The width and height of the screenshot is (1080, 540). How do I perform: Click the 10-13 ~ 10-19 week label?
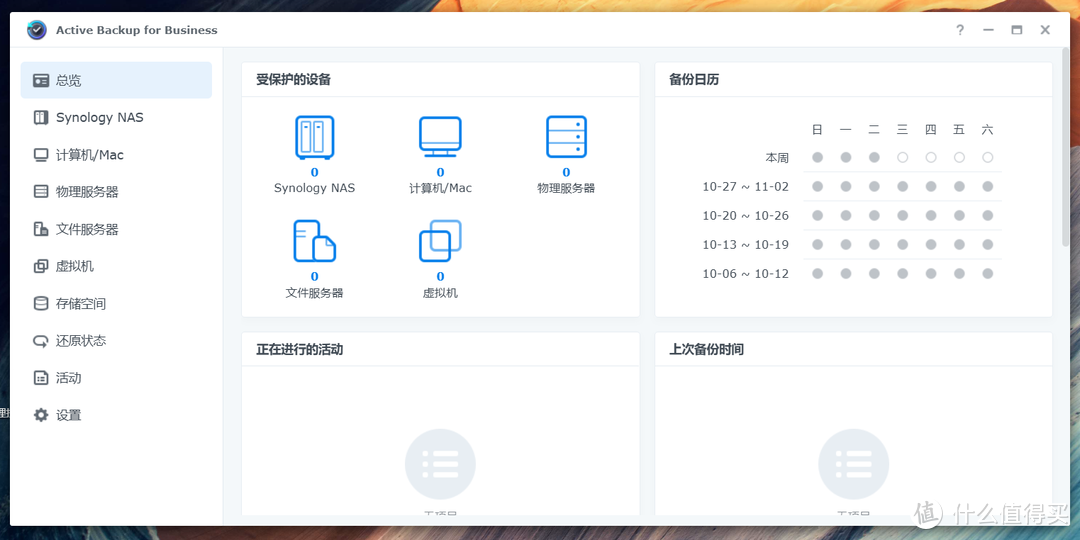coord(746,245)
